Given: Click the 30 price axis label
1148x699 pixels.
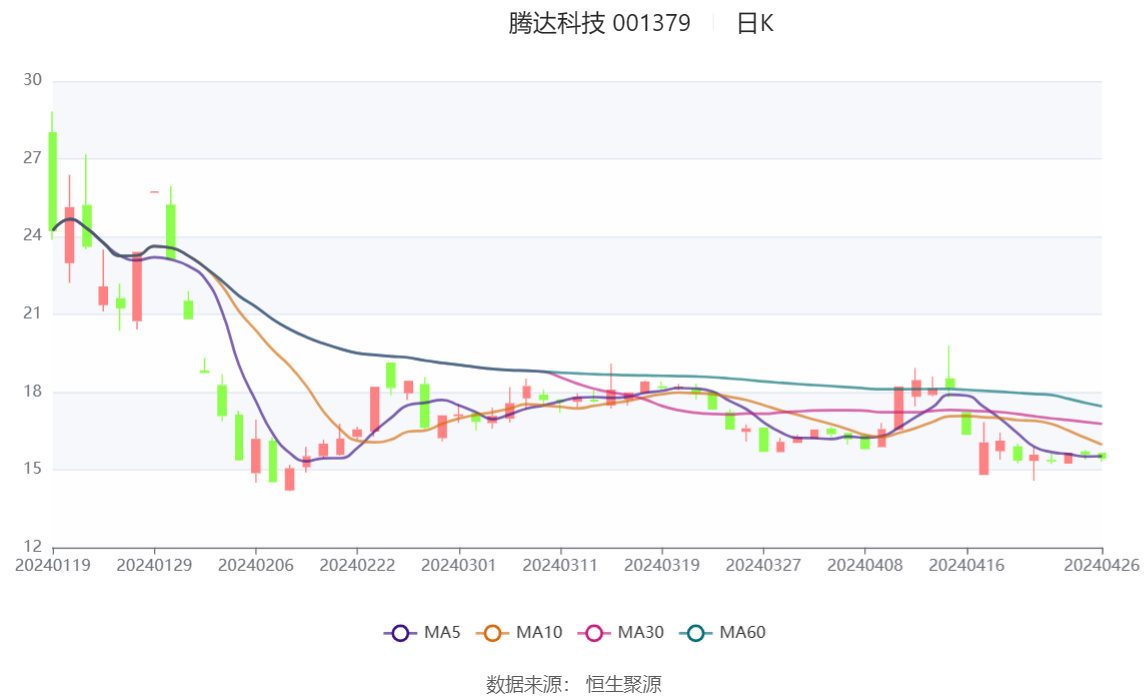Looking at the screenshot, I should 32,80.
